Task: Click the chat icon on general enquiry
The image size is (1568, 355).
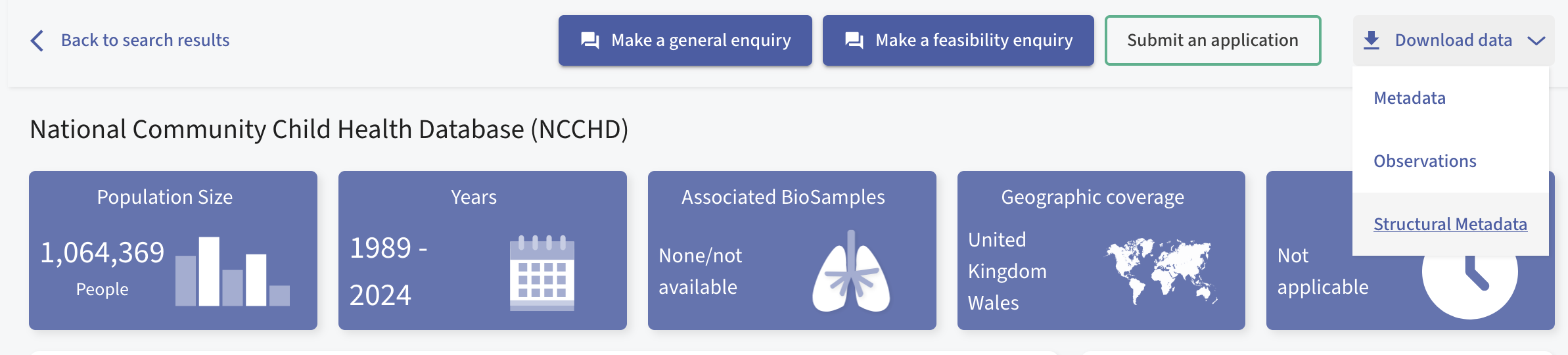Action: click(589, 41)
